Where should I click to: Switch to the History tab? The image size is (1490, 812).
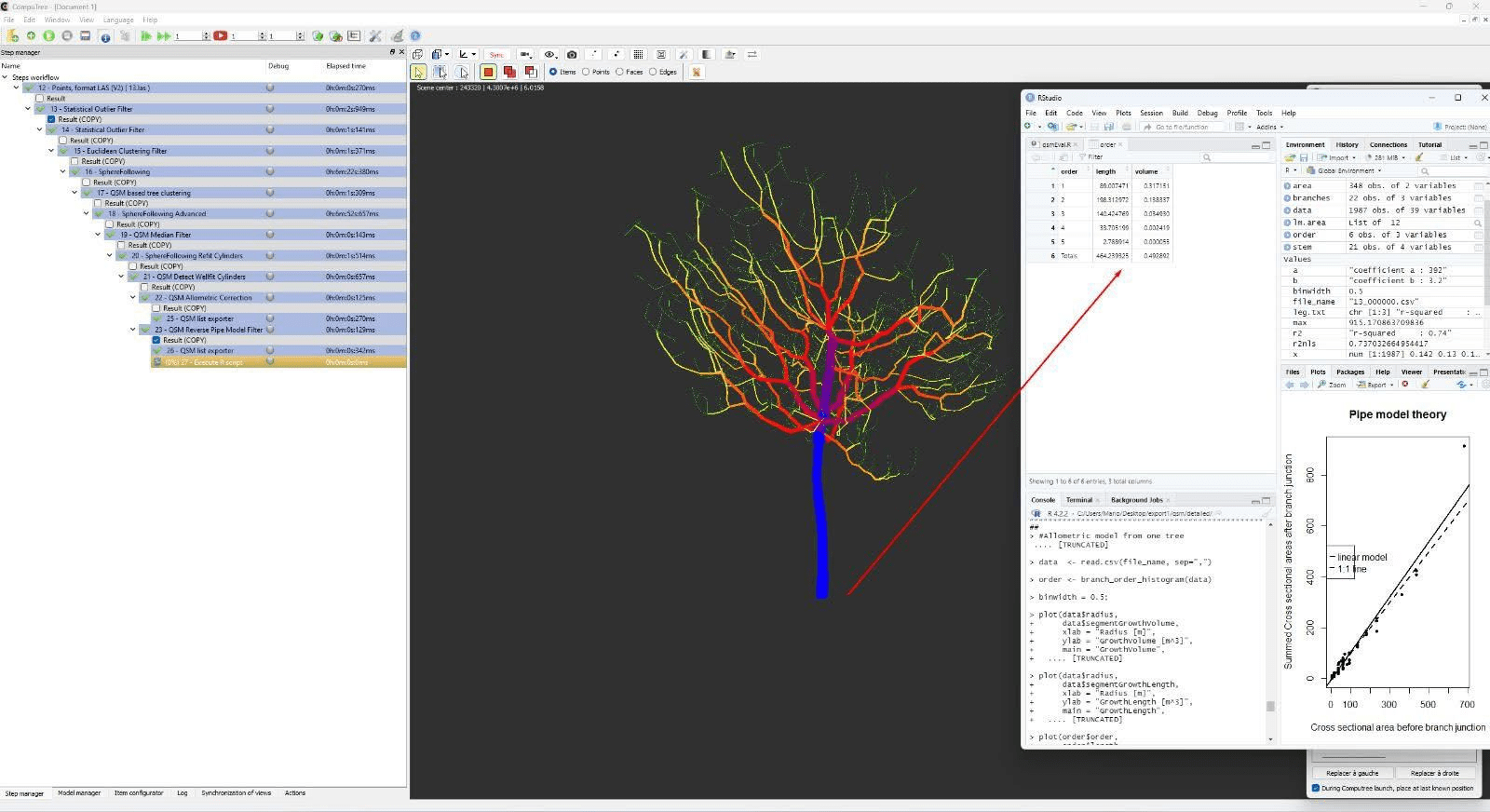tap(1347, 144)
